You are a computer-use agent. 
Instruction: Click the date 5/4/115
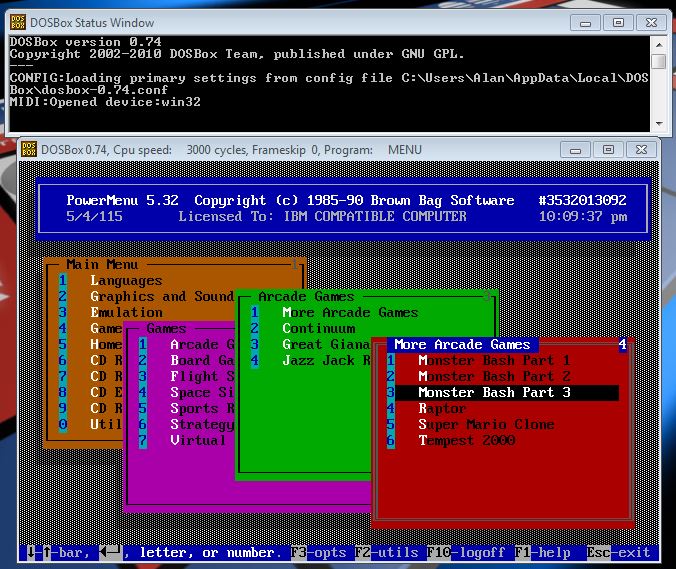tap(94, 216)
